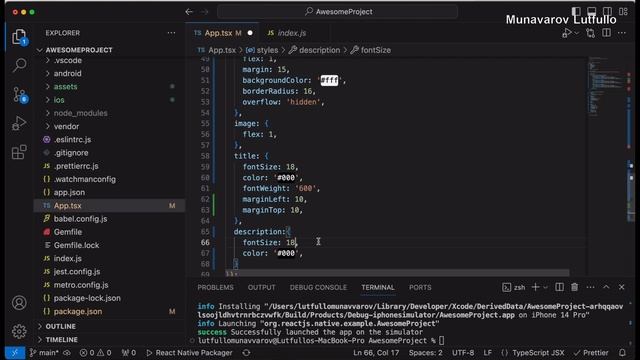Click the sync icon next to React Native Packager
Screen dimensions: 640x360
click(246, 353)
